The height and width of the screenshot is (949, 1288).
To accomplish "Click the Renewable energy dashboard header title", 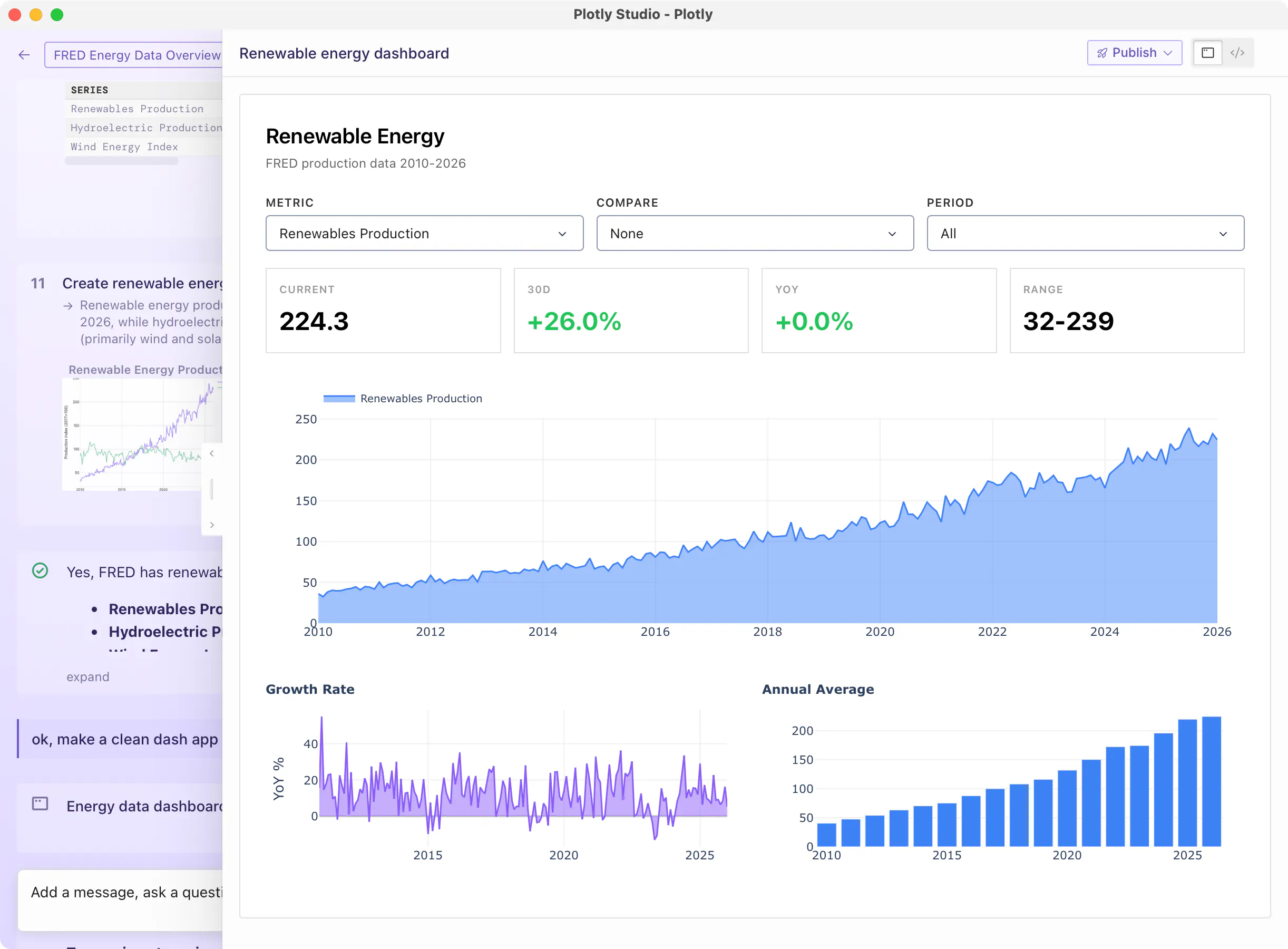I will coord(344,53).
